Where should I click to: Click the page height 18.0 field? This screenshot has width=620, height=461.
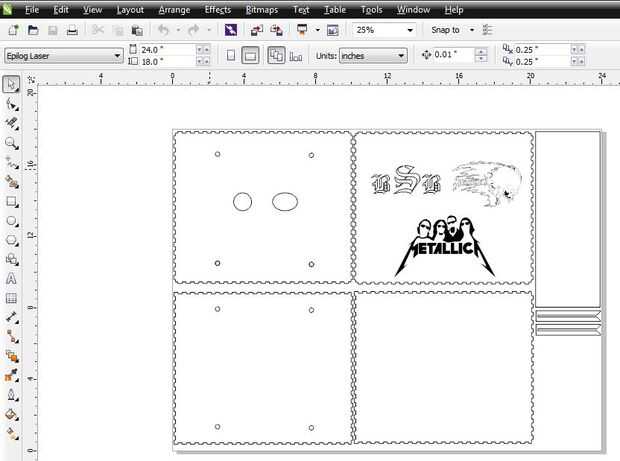[167, 62]
